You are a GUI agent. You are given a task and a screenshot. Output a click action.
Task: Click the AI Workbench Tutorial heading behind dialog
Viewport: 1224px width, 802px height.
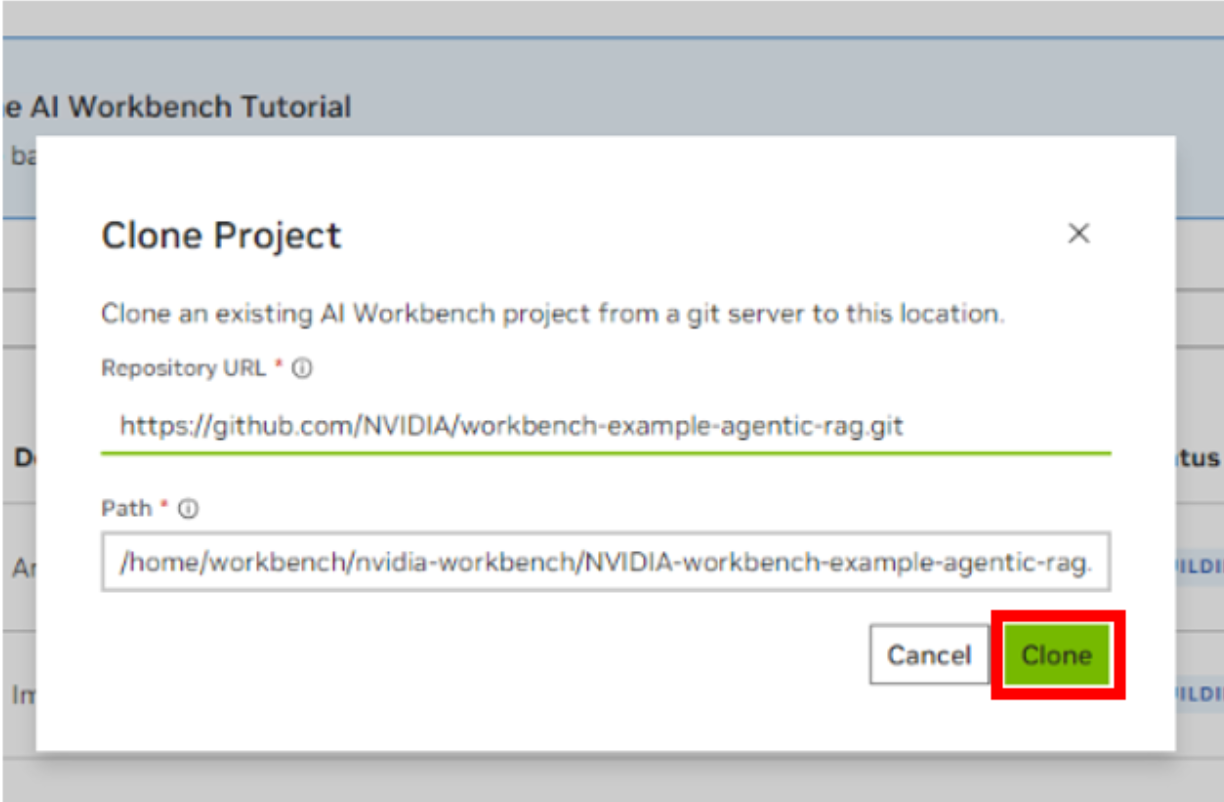click(180, 107)
